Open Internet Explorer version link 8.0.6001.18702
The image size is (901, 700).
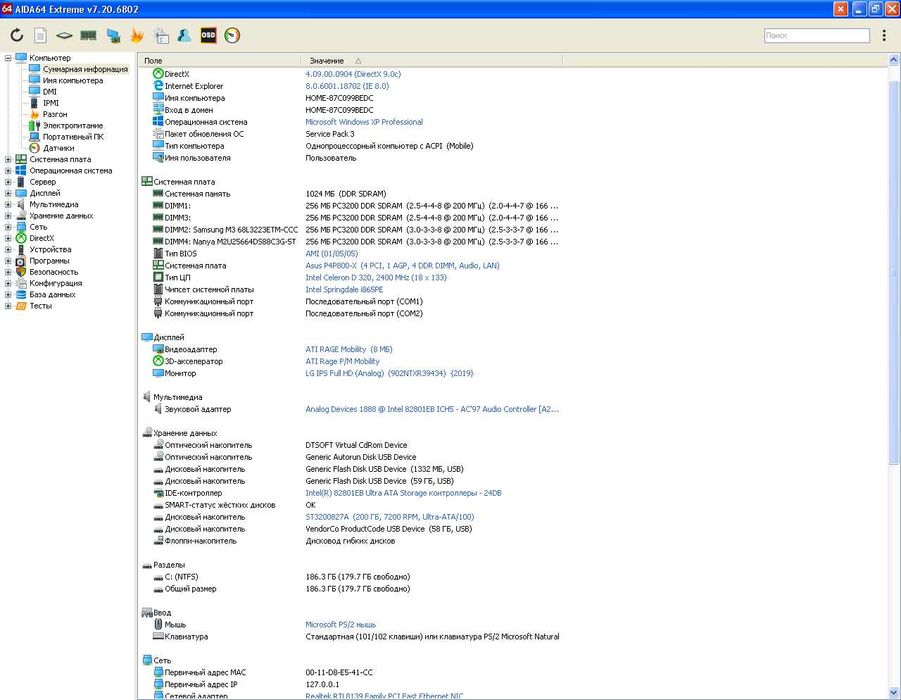(x=347, y=86)
